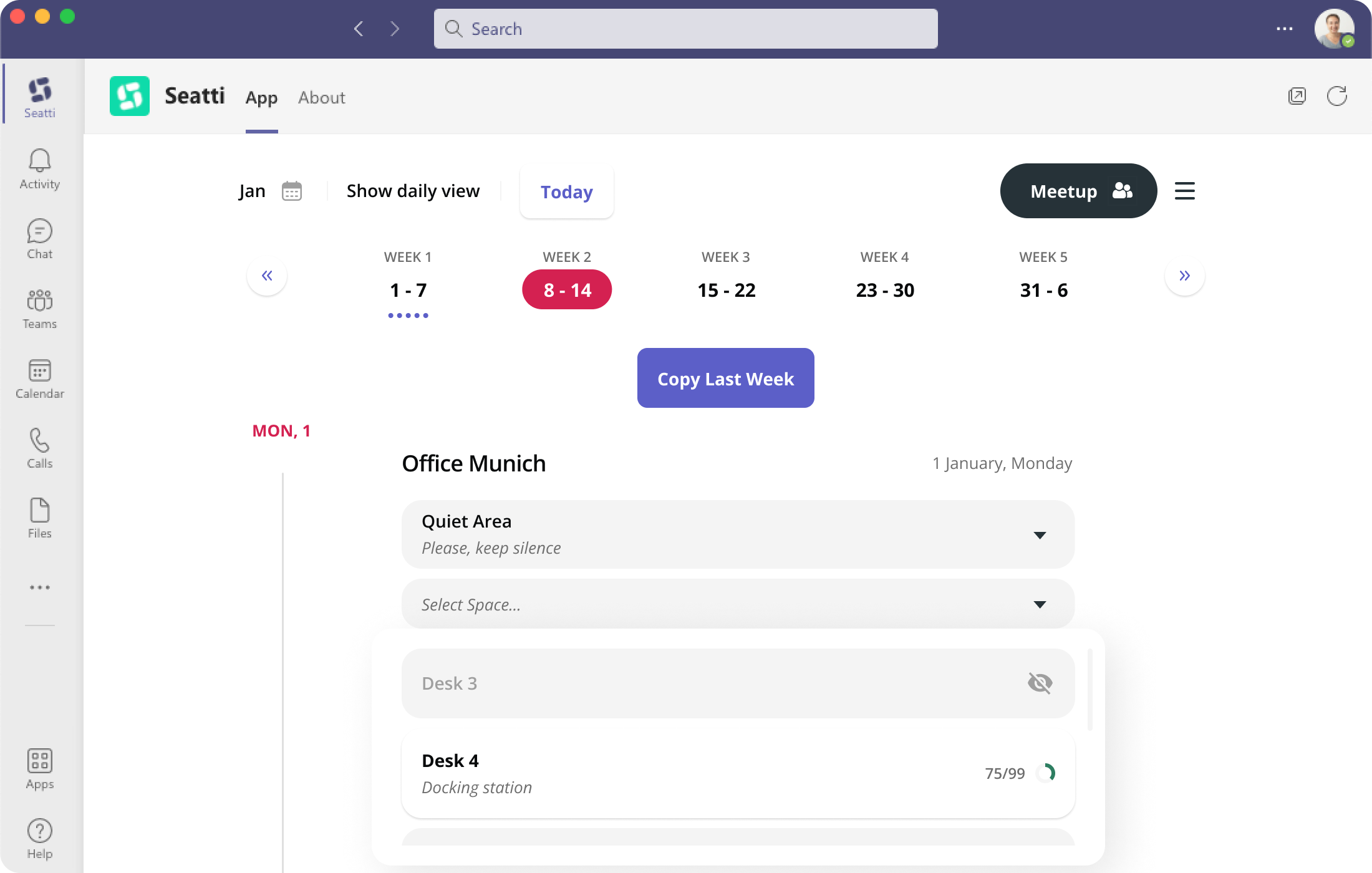Open Files section

coord(40,518)
